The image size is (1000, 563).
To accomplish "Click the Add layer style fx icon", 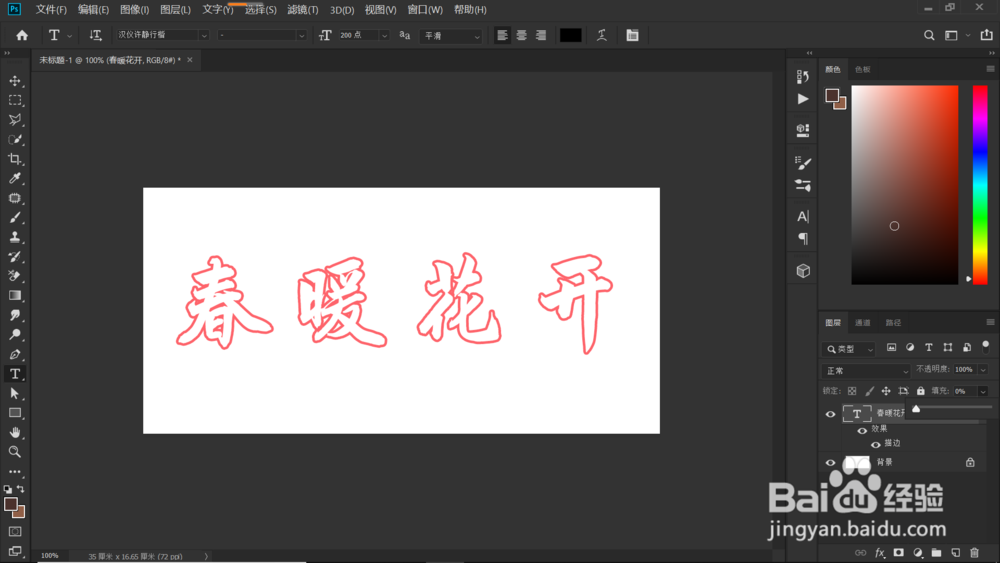I will (880, 553).
